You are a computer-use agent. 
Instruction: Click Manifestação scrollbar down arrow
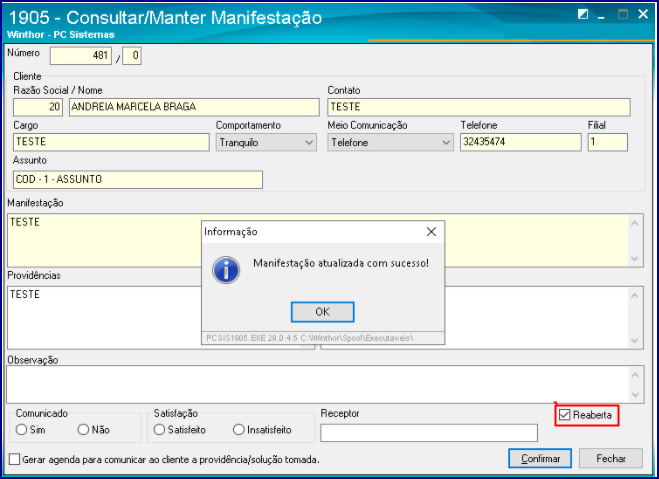pos(635,258)
